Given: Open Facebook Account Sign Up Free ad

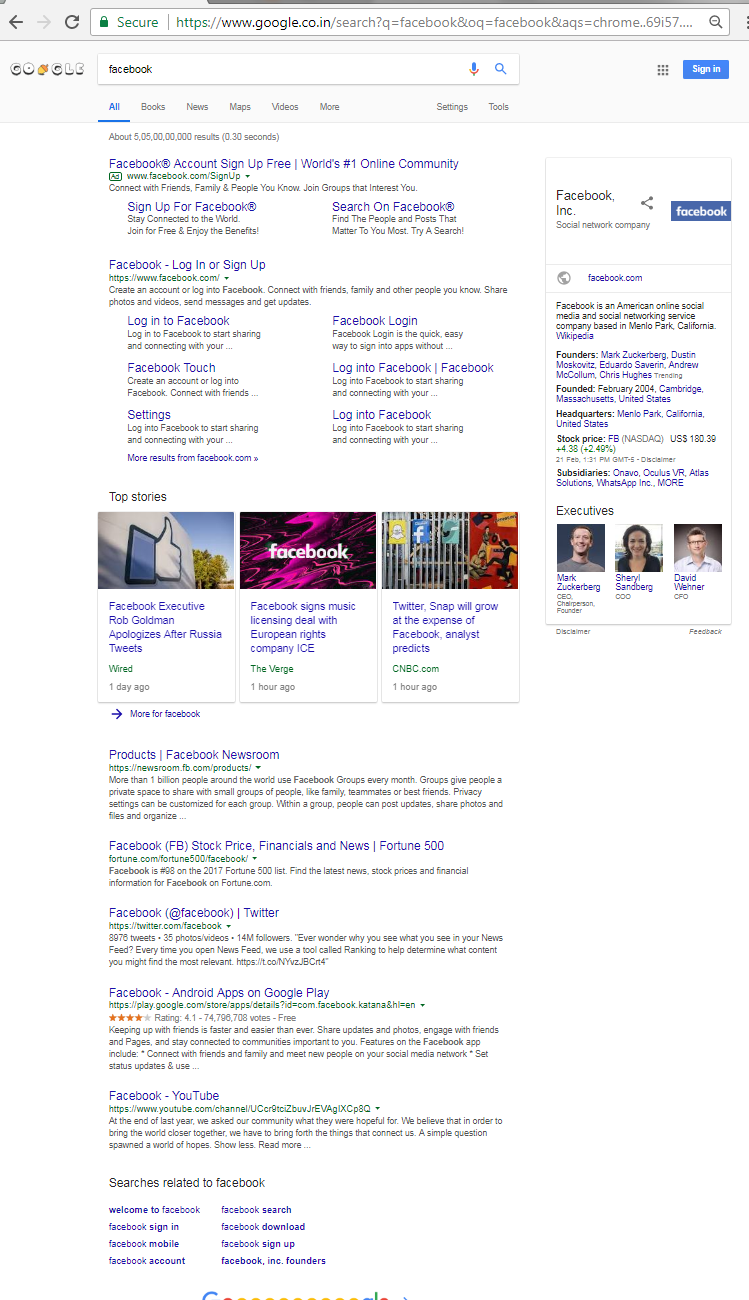Looking at the screenshot, I should [x=284, y=164].
